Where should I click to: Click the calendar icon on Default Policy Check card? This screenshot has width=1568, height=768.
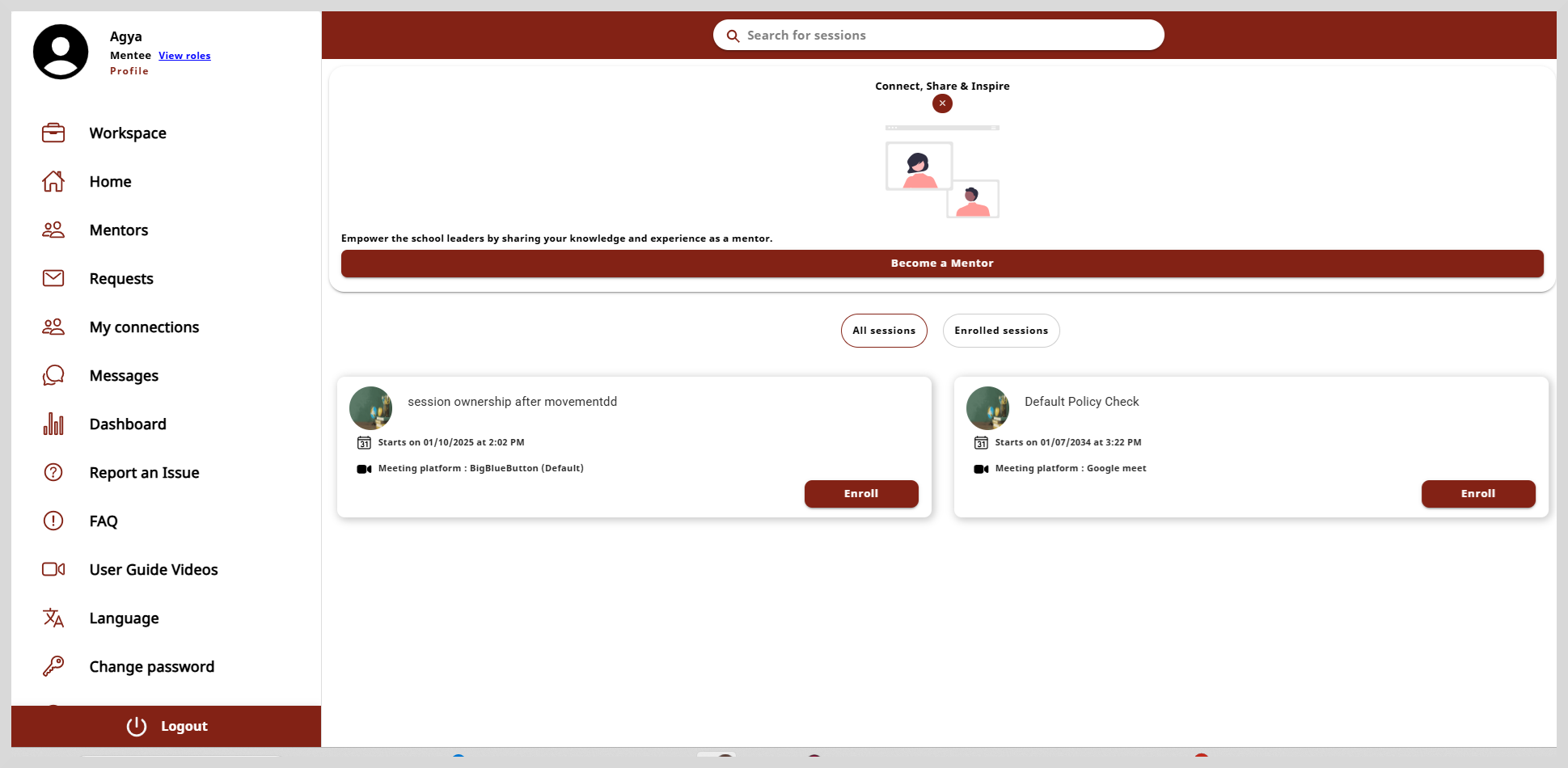point(981,442)
